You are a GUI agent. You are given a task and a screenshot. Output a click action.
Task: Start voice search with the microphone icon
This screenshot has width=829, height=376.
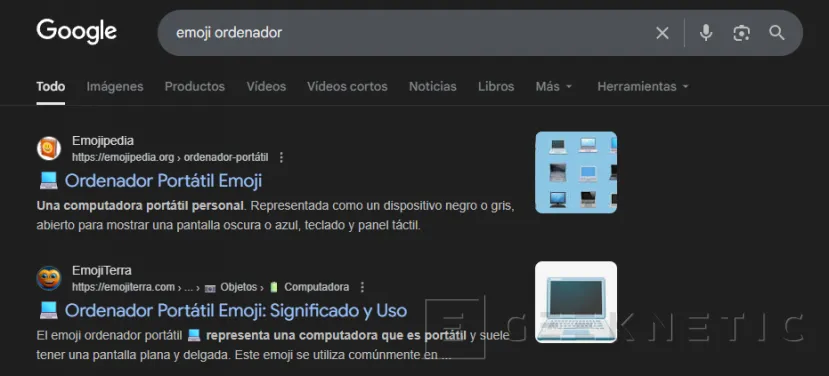pos(706,33)
